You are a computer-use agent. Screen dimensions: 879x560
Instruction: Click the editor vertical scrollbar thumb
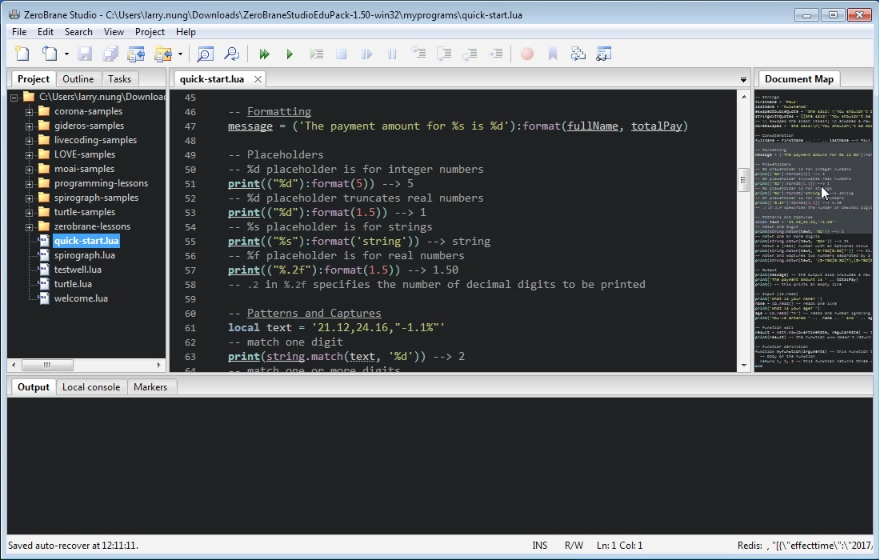click(x=743, y=180)
